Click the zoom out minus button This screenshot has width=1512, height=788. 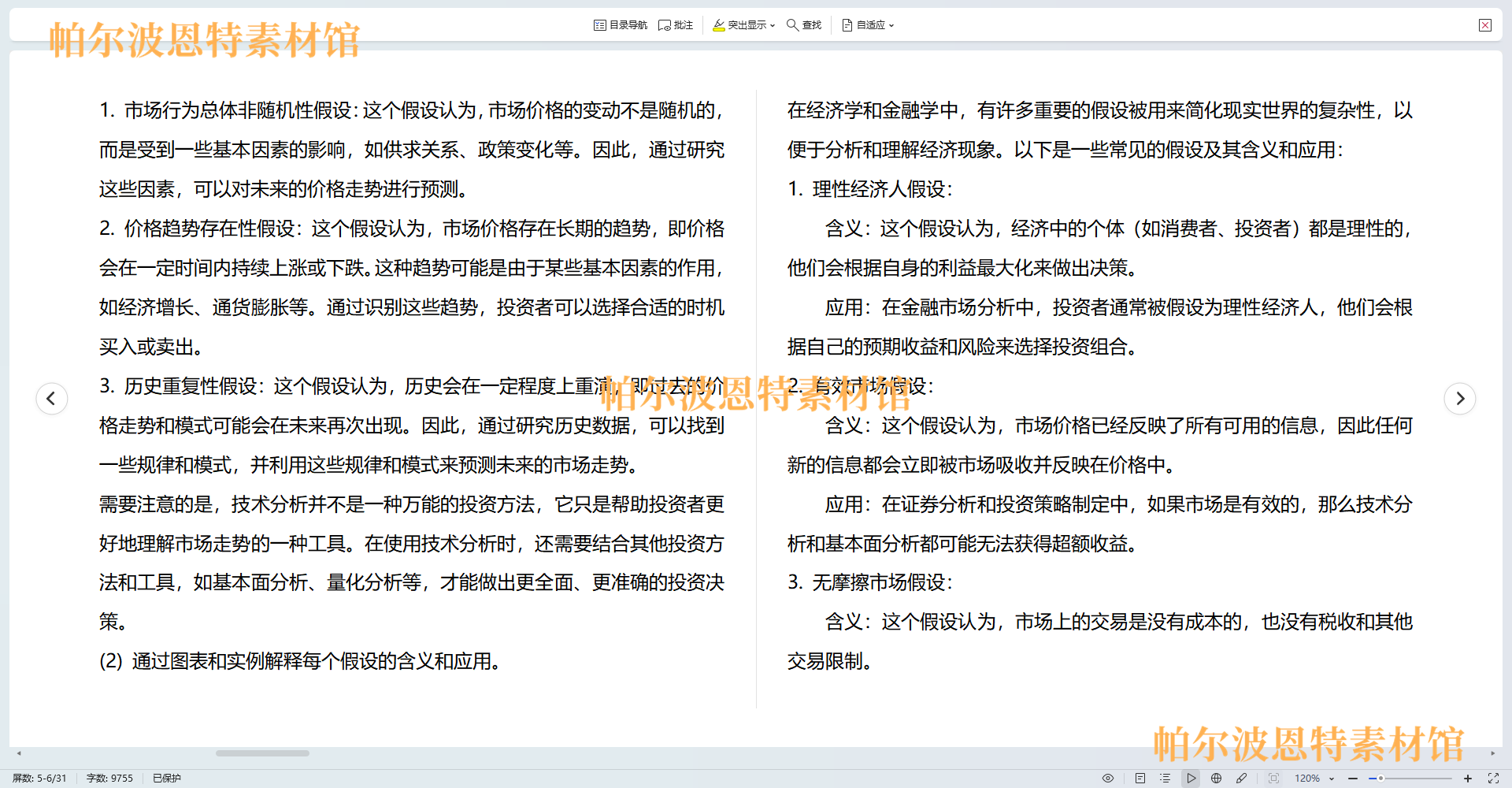click(1353, 778)
